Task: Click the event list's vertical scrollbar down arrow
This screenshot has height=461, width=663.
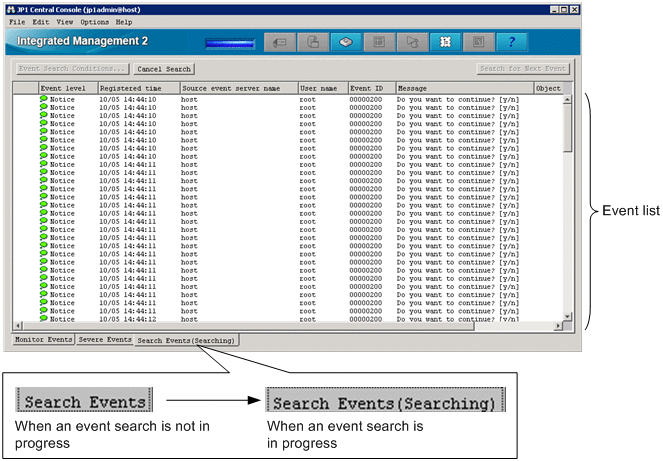Action: pyautogui.click(x=567, y=316)
